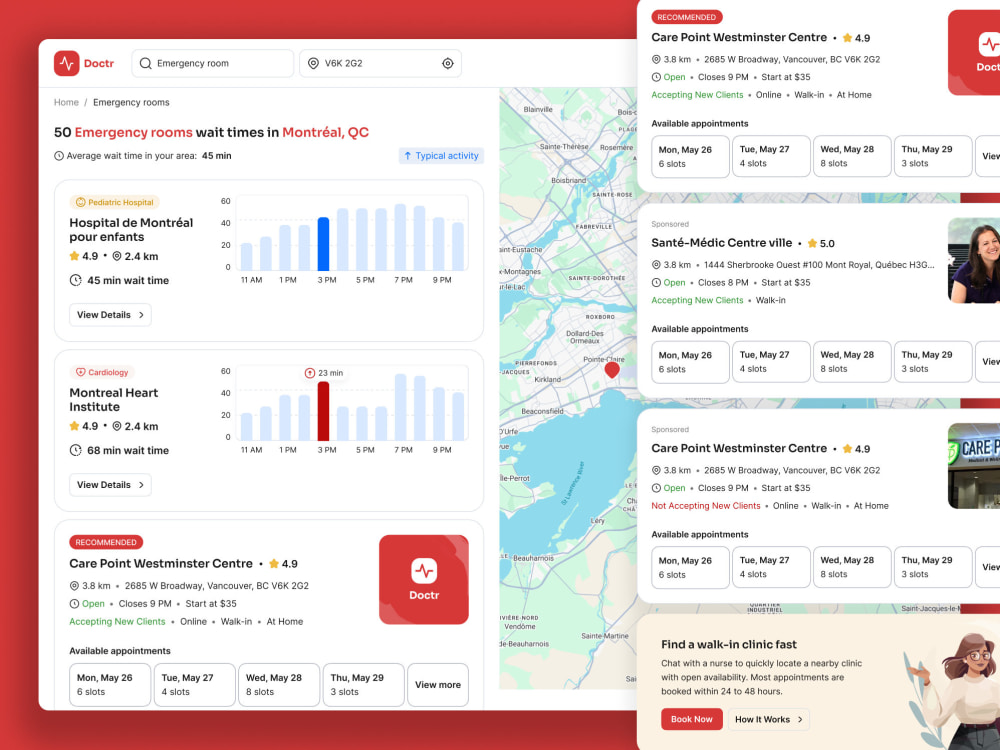This screenshot has height=750, width=1000.
Task: Click the Doctr logo icon in header
Action: tap(66, 63)
